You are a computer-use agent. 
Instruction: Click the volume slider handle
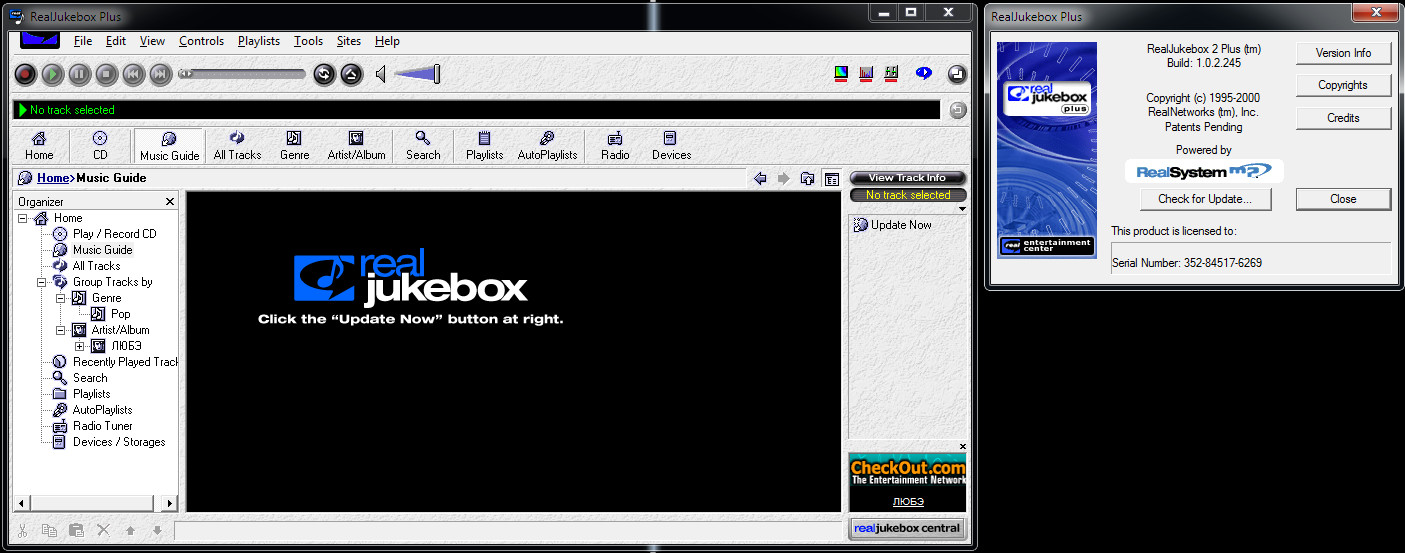(436, 74)
